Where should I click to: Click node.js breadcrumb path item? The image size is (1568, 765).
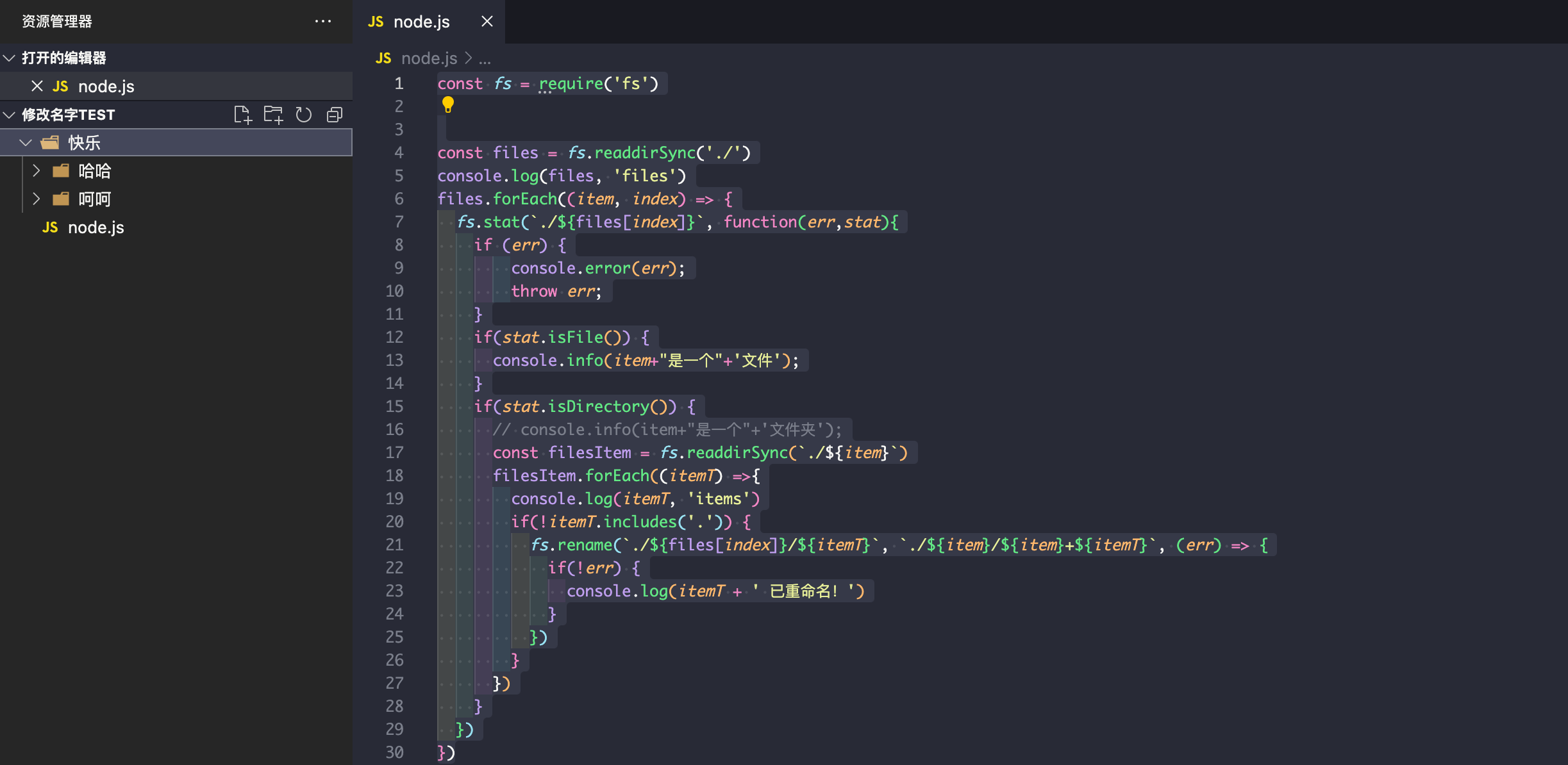coord(429,58)
